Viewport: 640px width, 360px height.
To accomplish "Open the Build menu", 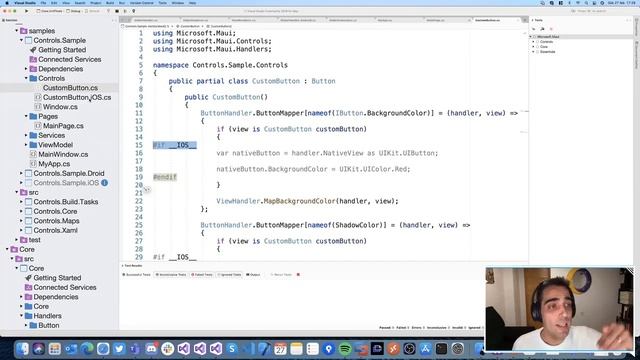I will coord(110,3).
